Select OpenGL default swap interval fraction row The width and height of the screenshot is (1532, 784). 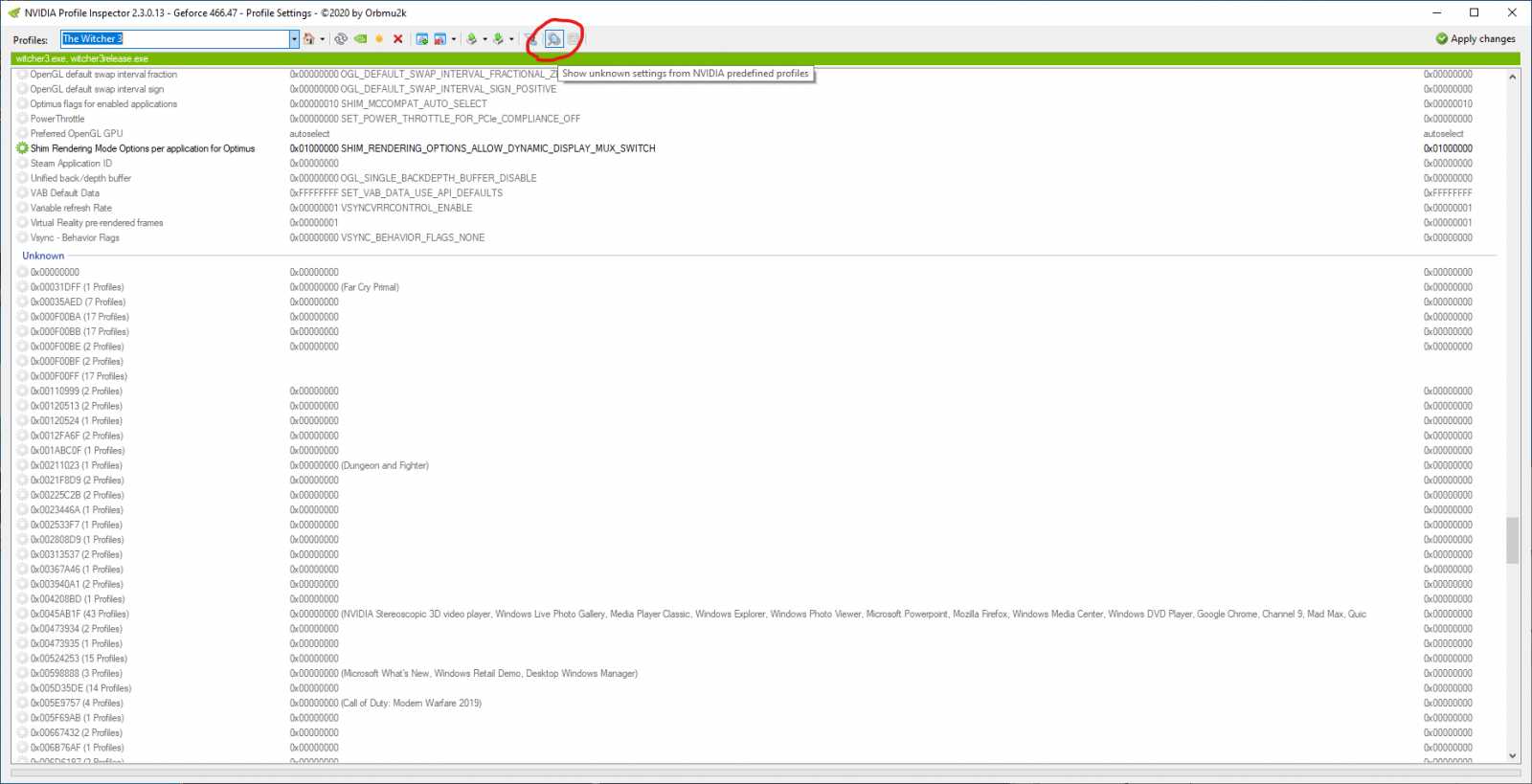coord(756,75)
